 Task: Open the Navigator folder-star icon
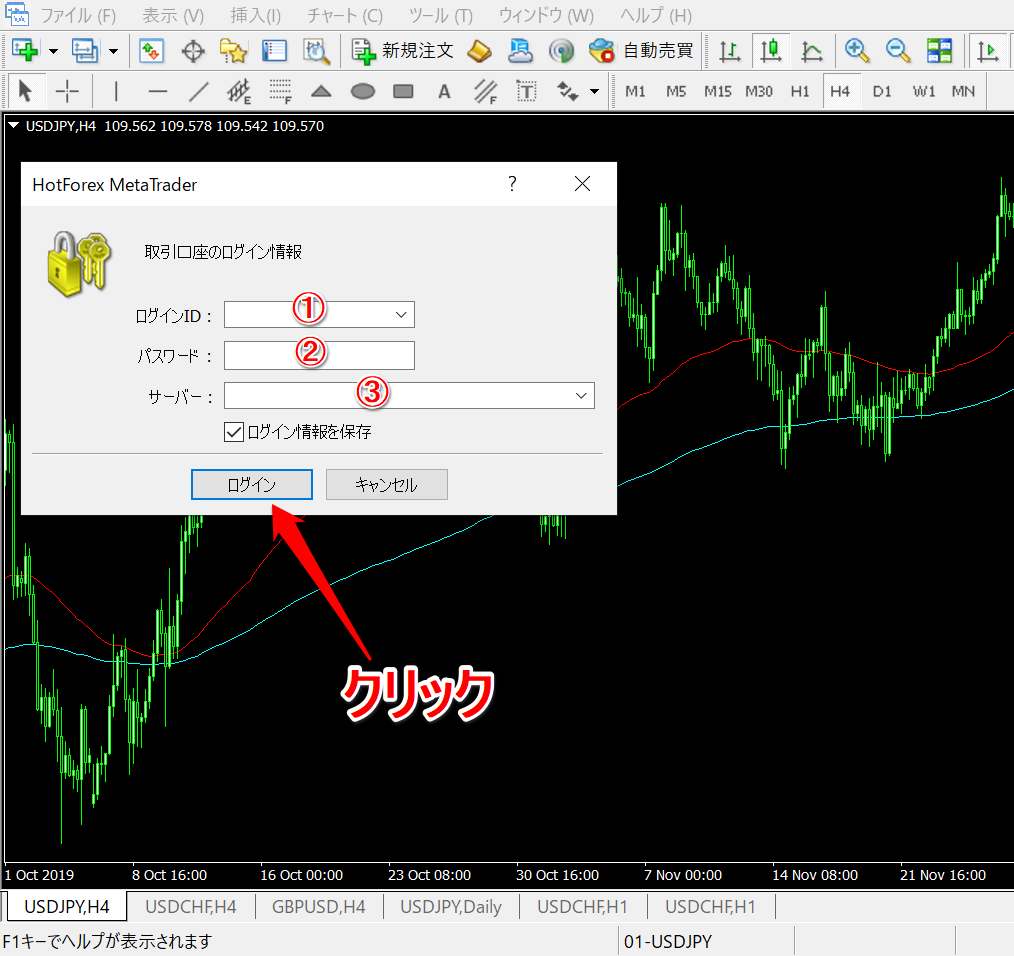pyautogui.click(x=233, y=50)
